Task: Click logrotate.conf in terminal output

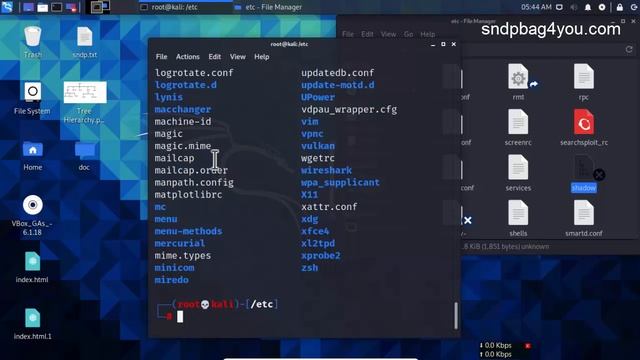Action: (194, 73)
